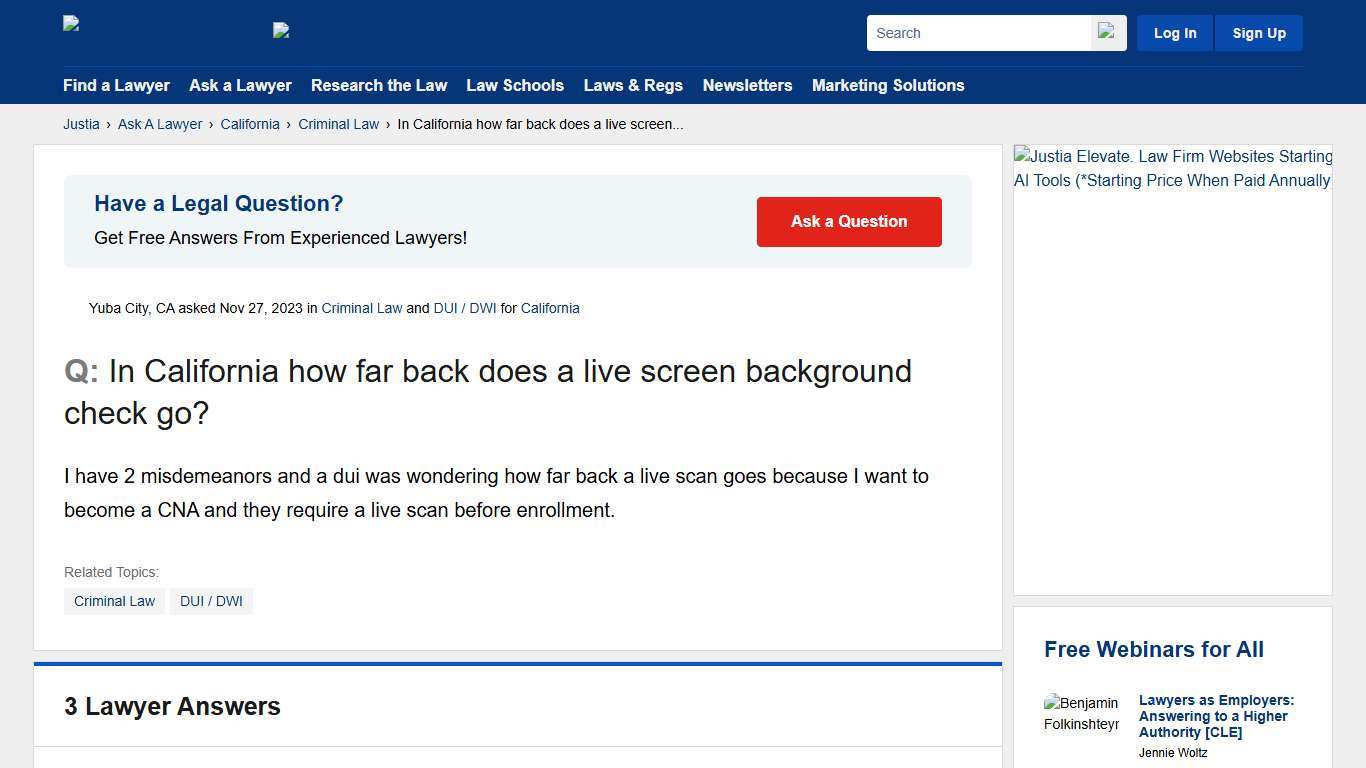
Task: Click the Log In button
Action: [1174, 32]
